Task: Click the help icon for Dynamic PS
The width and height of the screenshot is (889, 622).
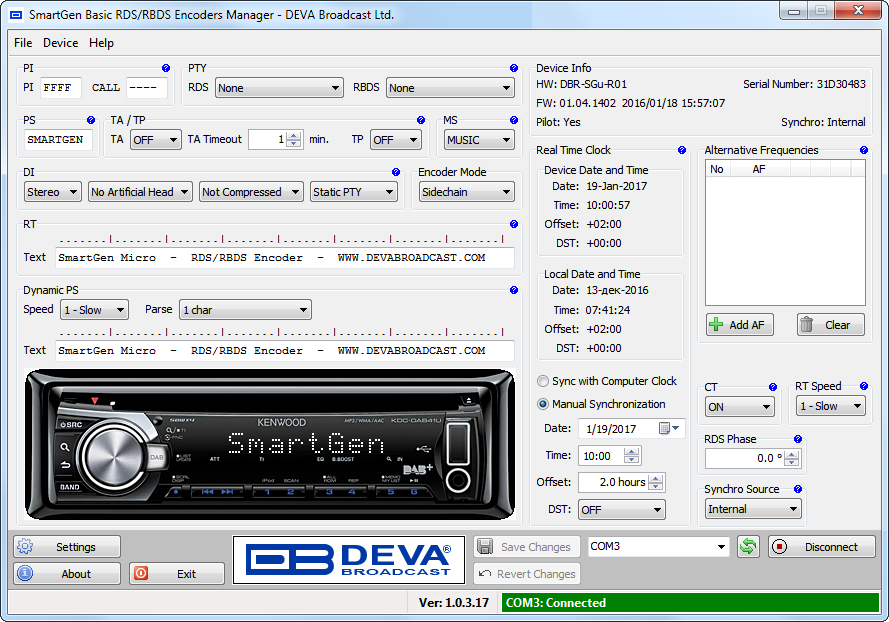Action: [513, 290]
